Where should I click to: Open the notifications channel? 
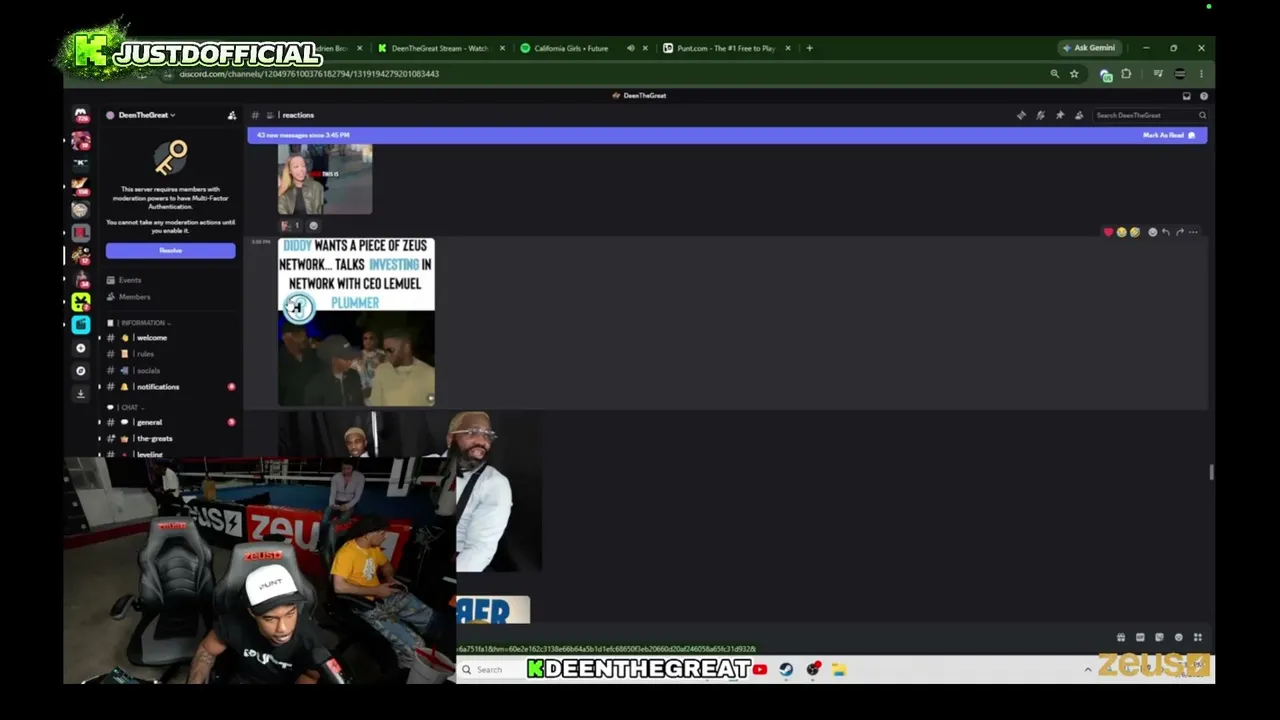170,387
